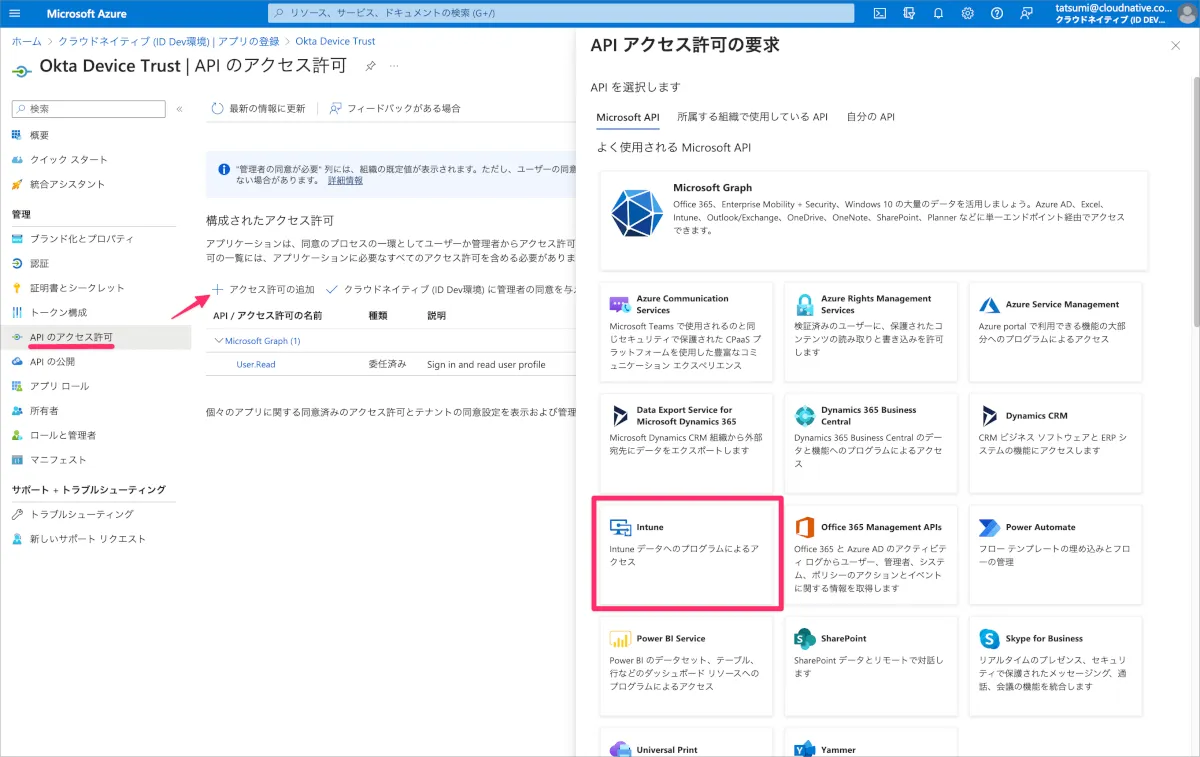Switch to 所属する組織で使用している API tab

752,117
